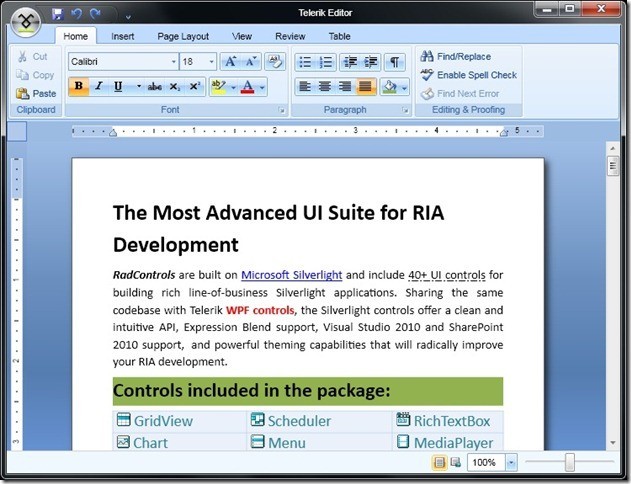Viewport: 631px width, 484px height.
Task: Click the vertical scrollbar thumb
Action: point(613,166)
